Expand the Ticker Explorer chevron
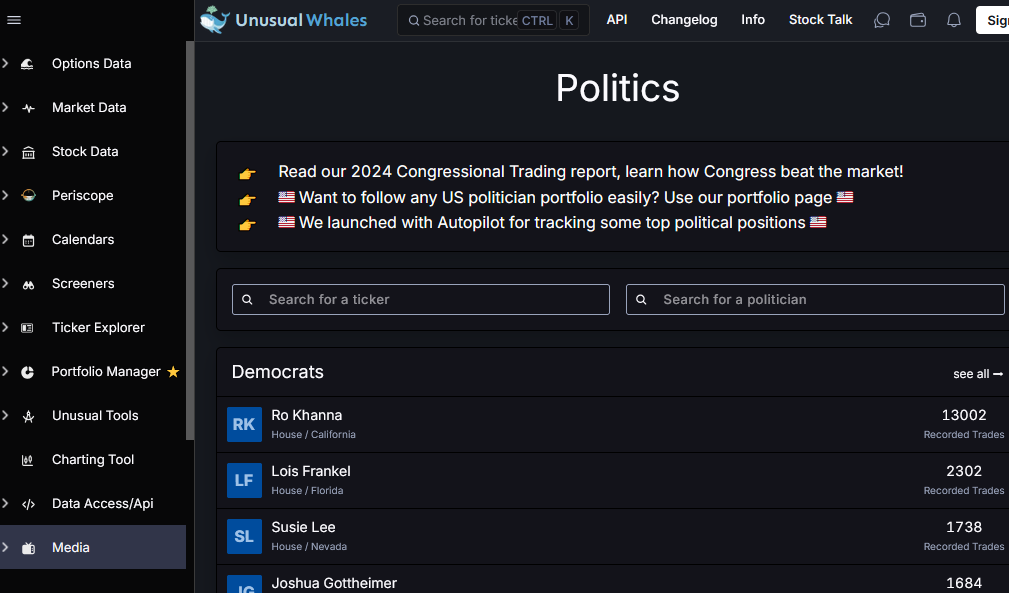The width and height of the screenshot is (1009, 593). (5, 327)
